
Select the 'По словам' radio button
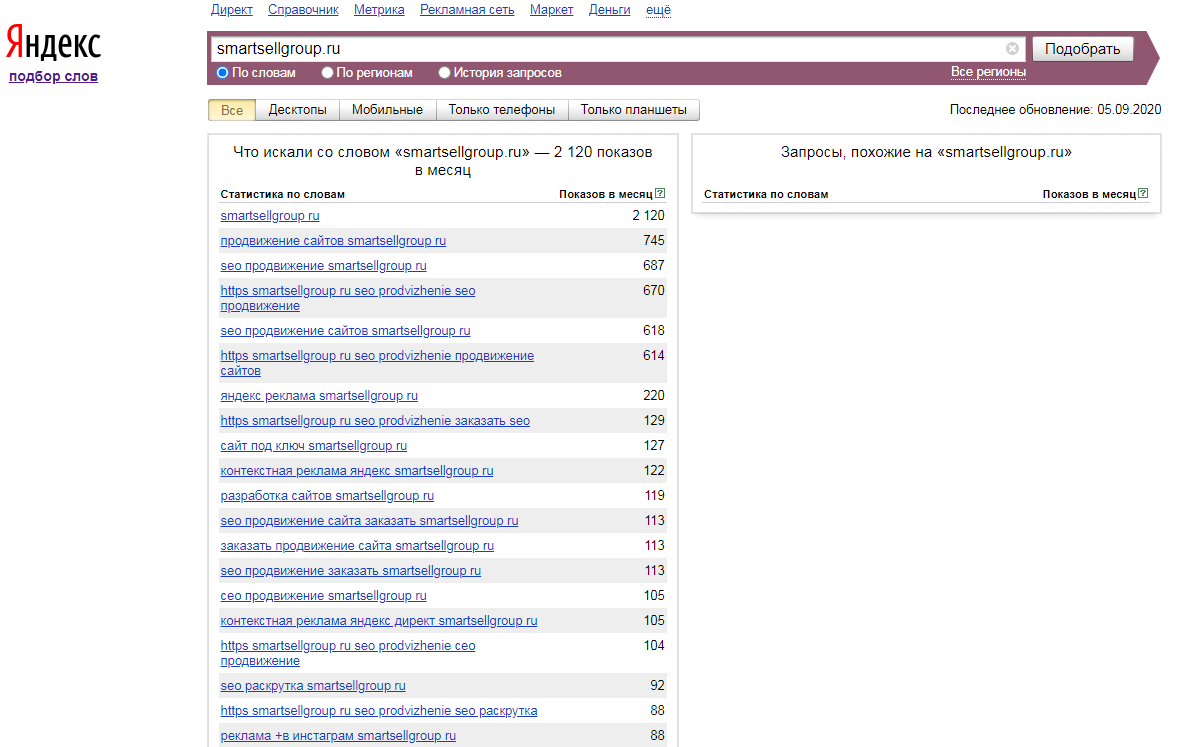coord(223,73)
